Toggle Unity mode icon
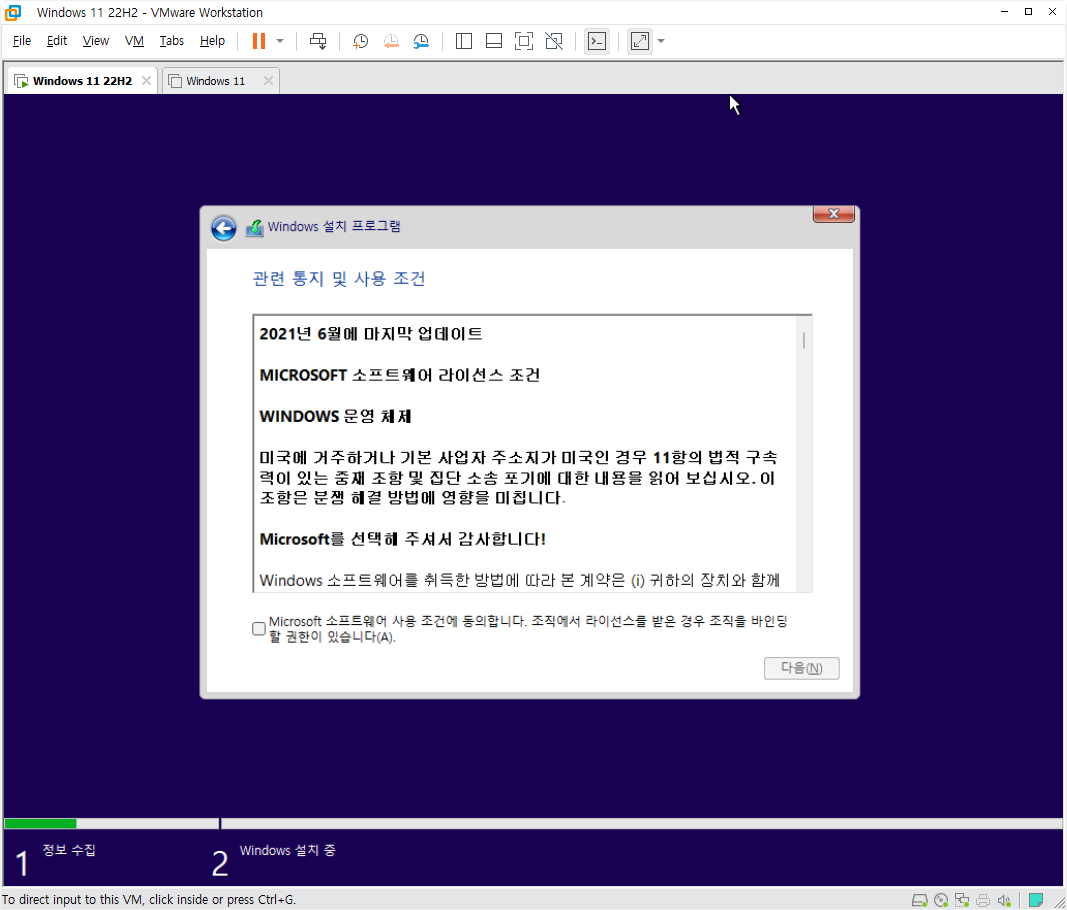1067x910 pixels. [554, 41]
